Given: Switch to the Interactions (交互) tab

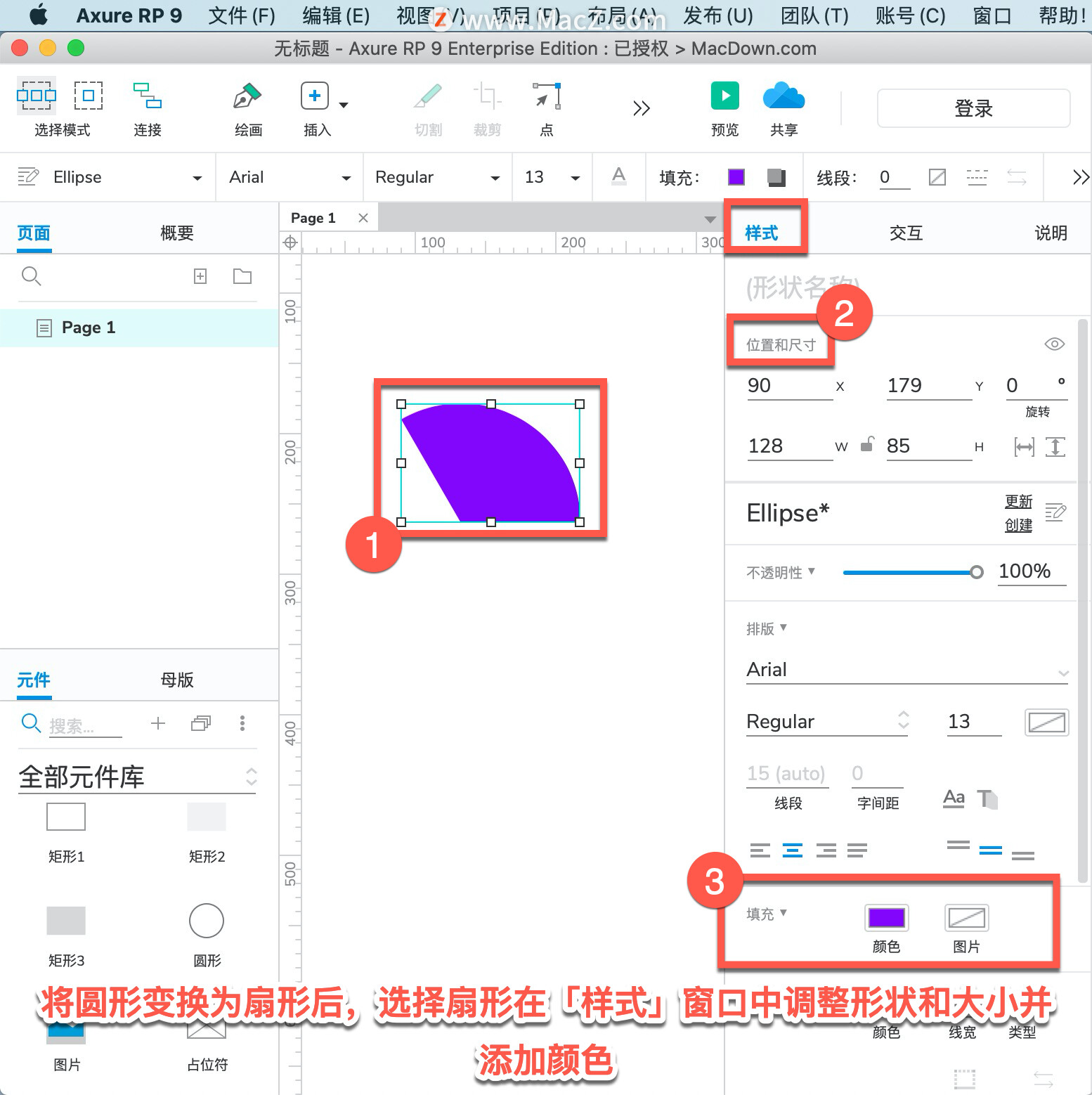Looking at the screenshot, I should coord(906,233).
